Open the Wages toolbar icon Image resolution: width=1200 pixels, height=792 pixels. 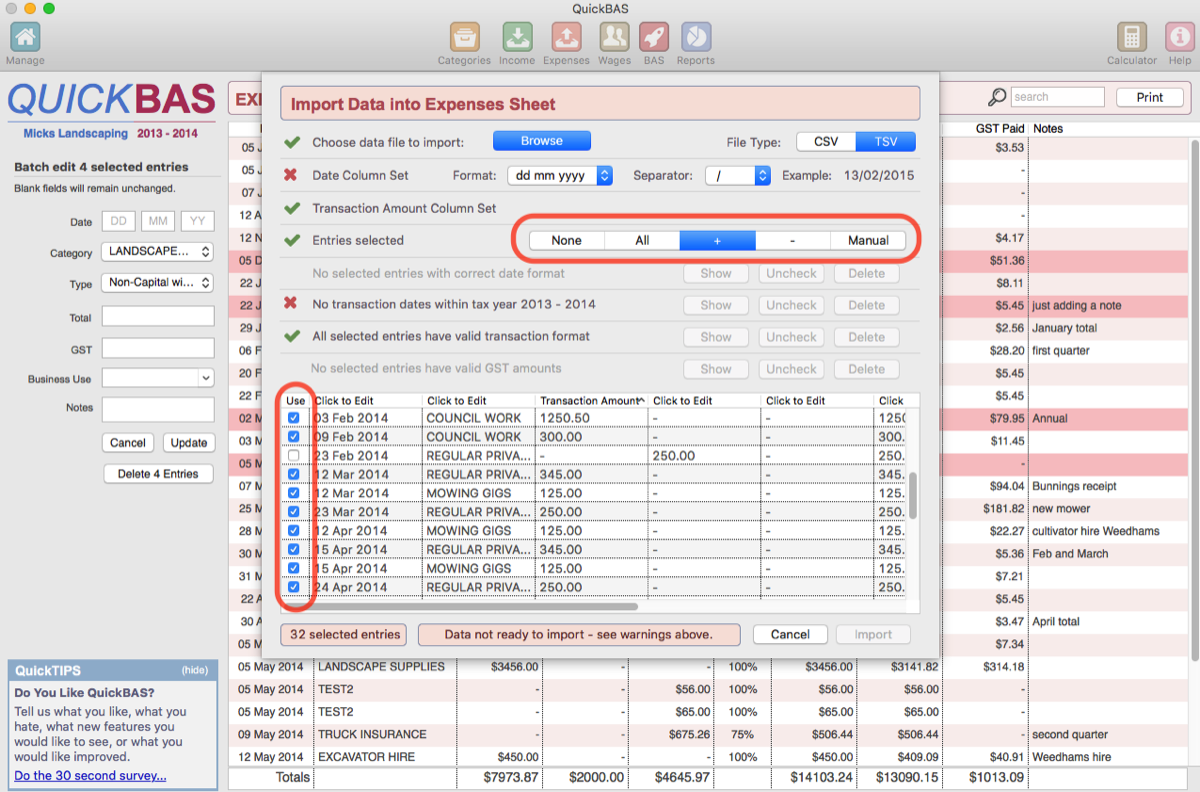tap(614, 38)
